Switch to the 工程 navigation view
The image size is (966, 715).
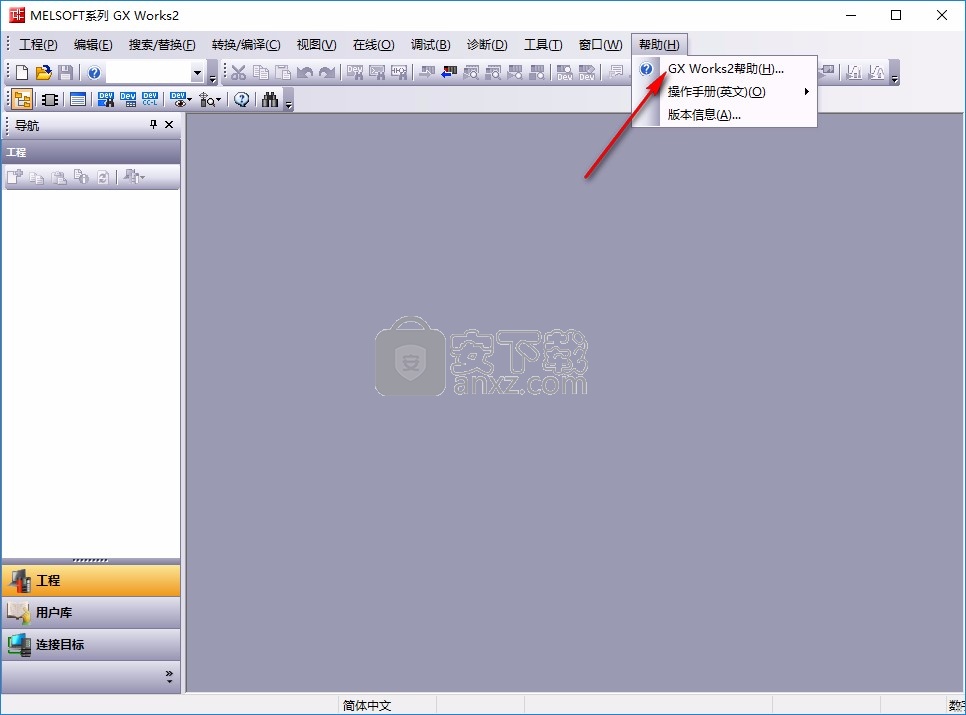(x=91, y=580)
